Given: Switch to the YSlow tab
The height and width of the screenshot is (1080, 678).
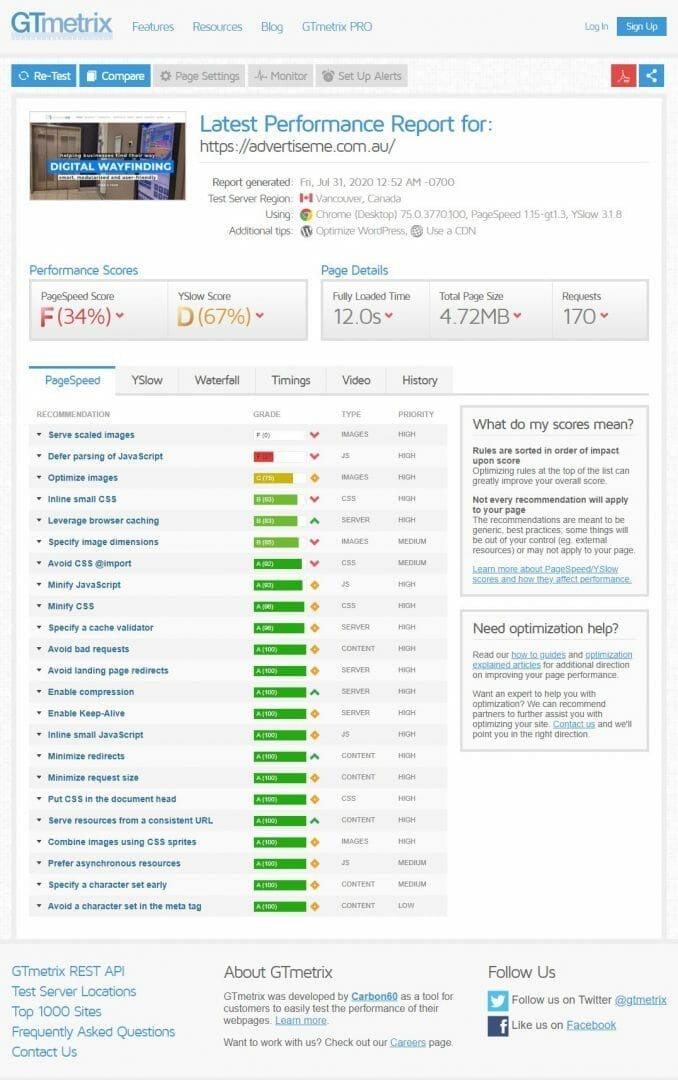Looking at the screenshot, I should (147, 380).
